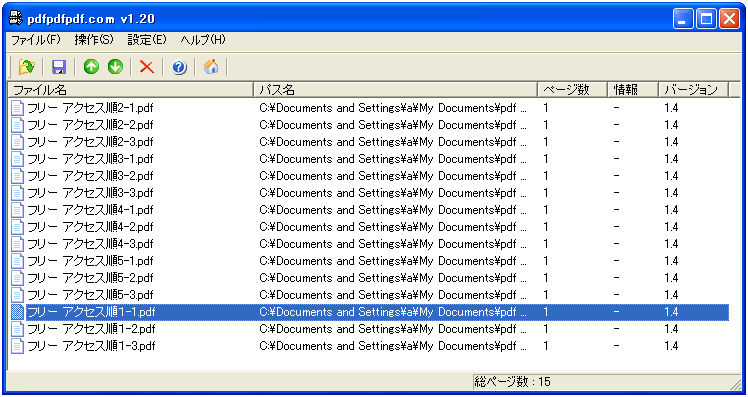Viewport: 748px width, 397px height.
Task: Click the app icon in the title bar
Action: 16,18
